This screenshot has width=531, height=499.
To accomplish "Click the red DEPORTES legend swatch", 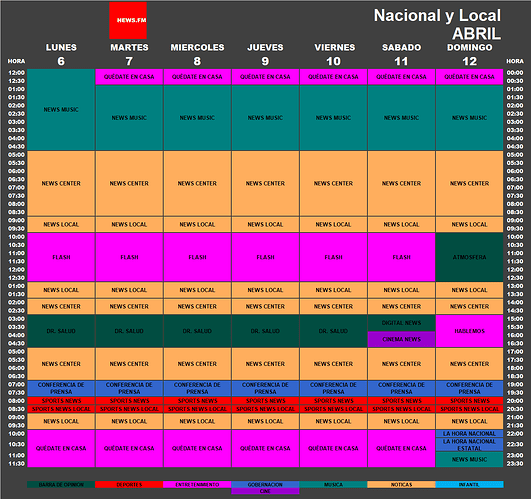I will [x=129, y=485].
